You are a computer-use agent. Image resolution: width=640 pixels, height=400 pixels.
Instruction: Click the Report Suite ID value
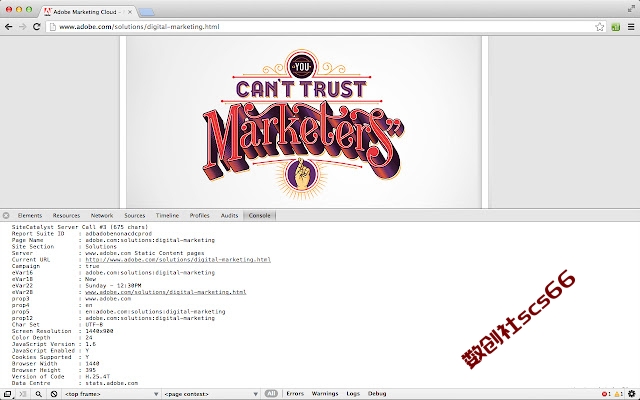tap(119, 234)
